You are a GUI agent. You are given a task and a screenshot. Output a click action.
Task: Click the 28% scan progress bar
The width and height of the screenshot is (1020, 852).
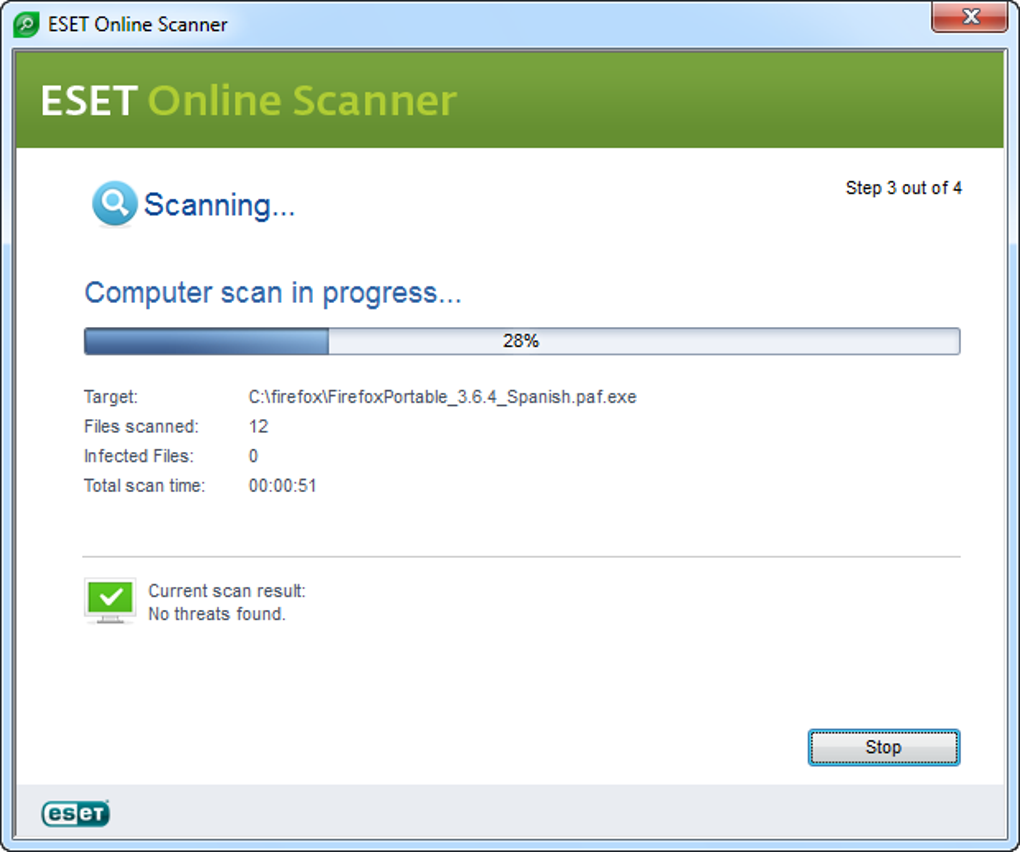coord(522,341)
